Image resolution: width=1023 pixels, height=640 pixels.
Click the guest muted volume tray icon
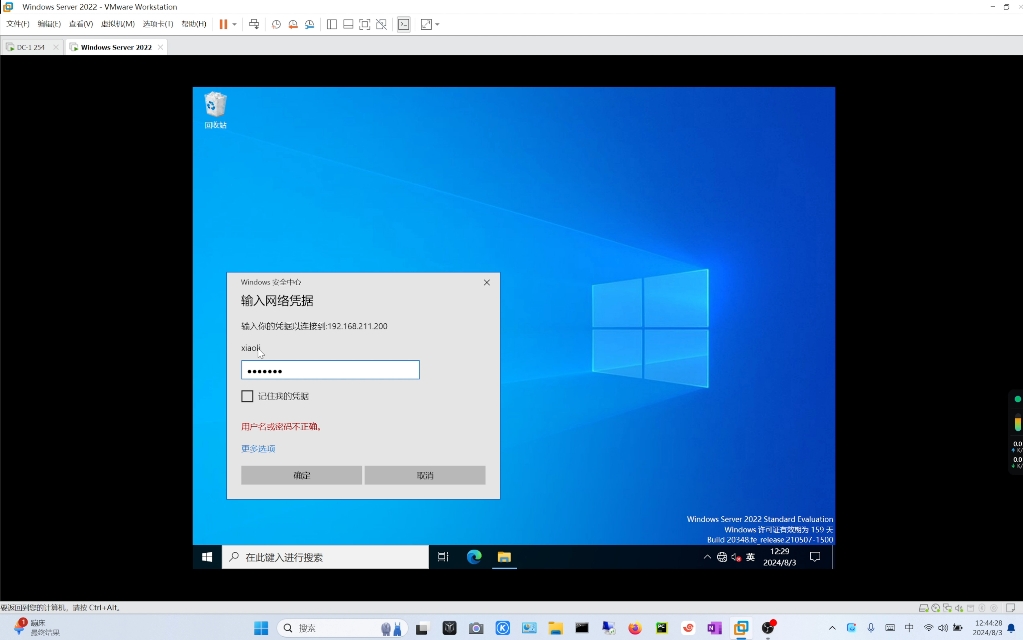tap(736, 557)
